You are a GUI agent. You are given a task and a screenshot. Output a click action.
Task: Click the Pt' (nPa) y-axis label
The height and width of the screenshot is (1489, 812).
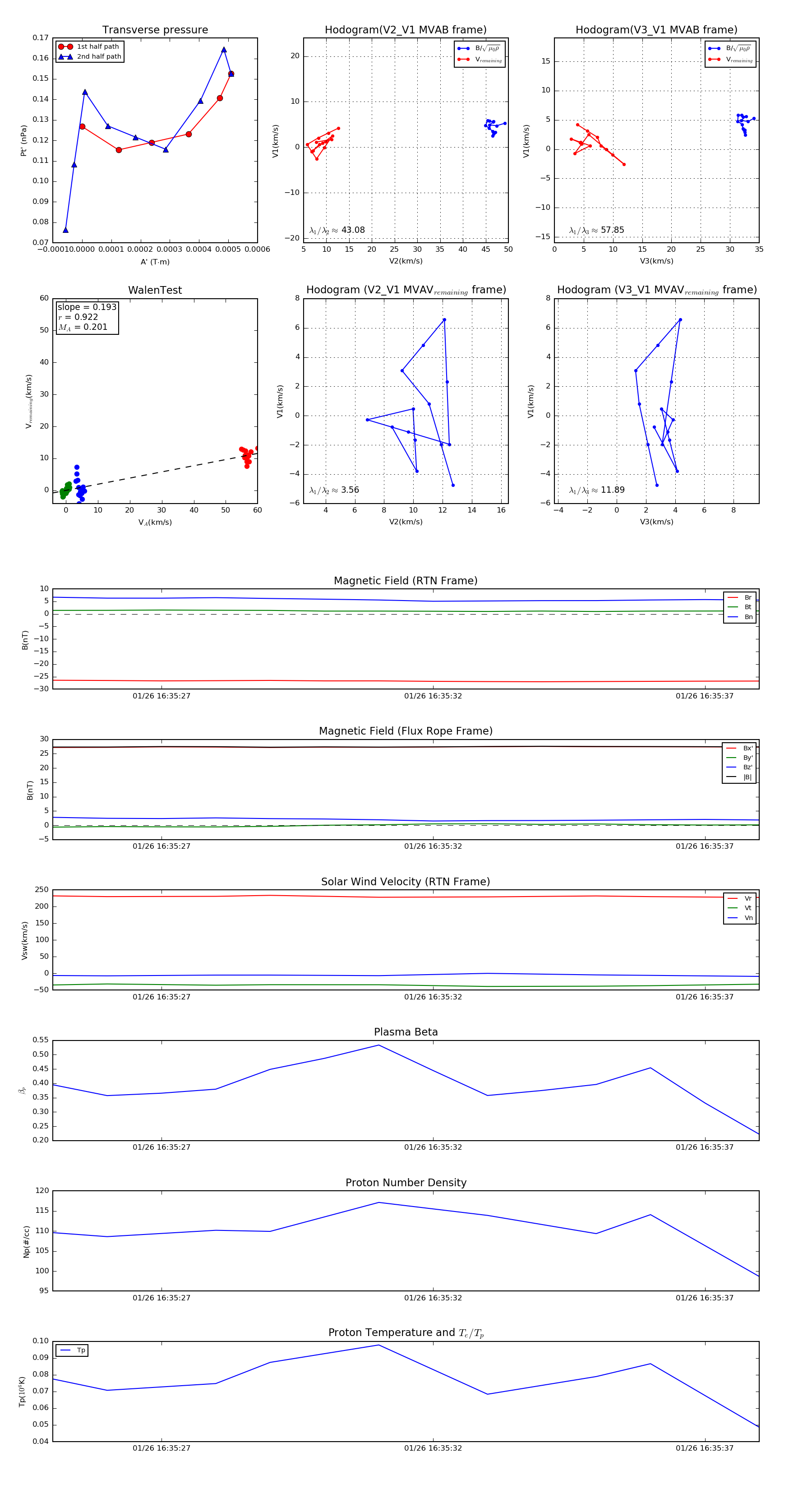[x=24, y=140]
